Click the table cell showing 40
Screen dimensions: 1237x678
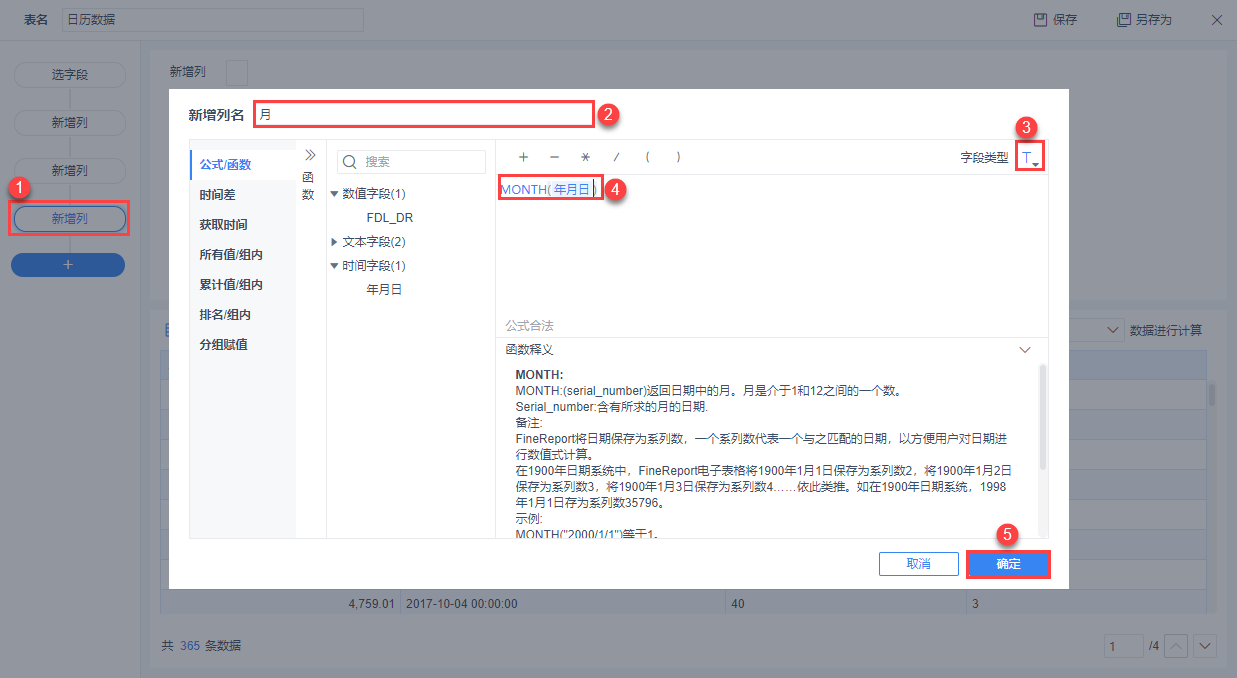tap(846, 604)
